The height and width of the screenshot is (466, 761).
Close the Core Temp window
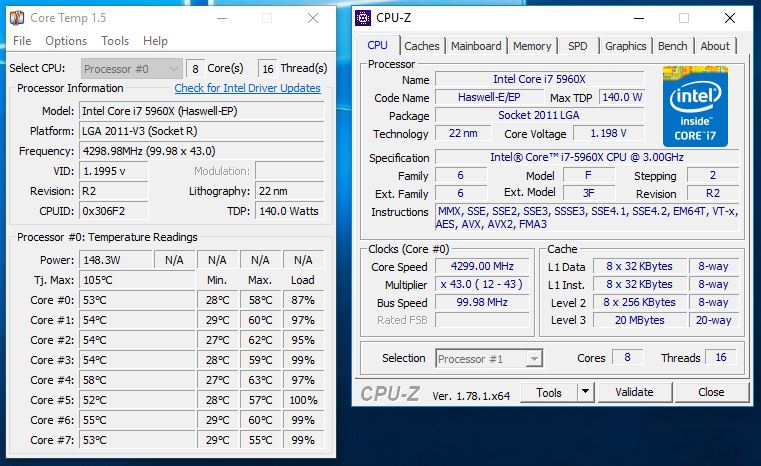pos(313,18)
